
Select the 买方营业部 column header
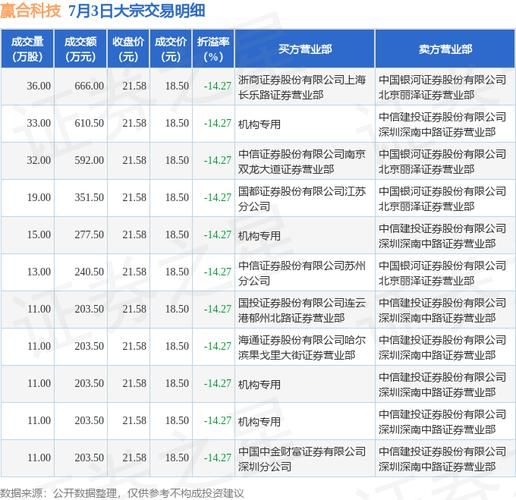pos(305,49)
